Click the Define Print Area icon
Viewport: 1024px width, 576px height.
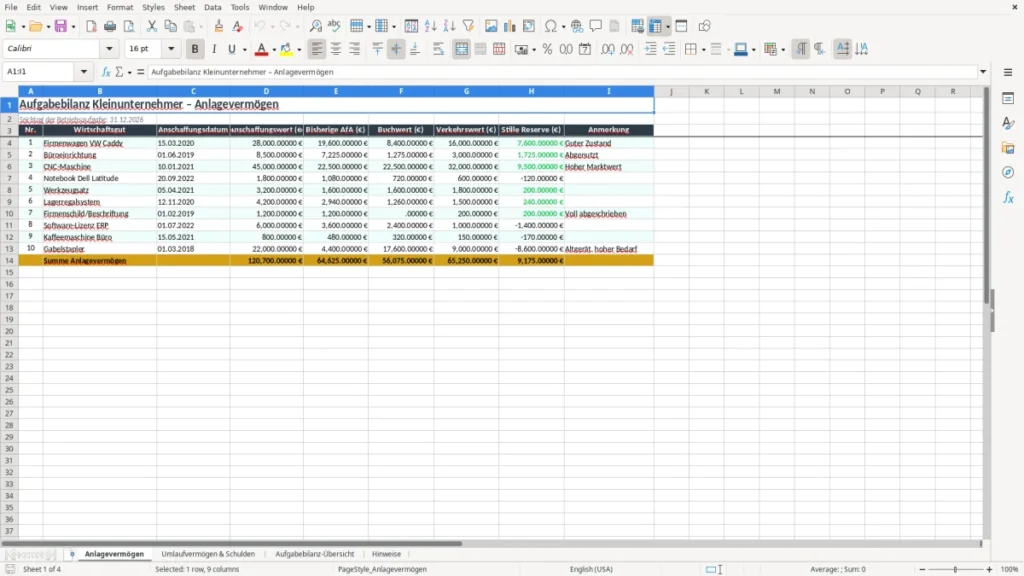click(x=637, y=26)
